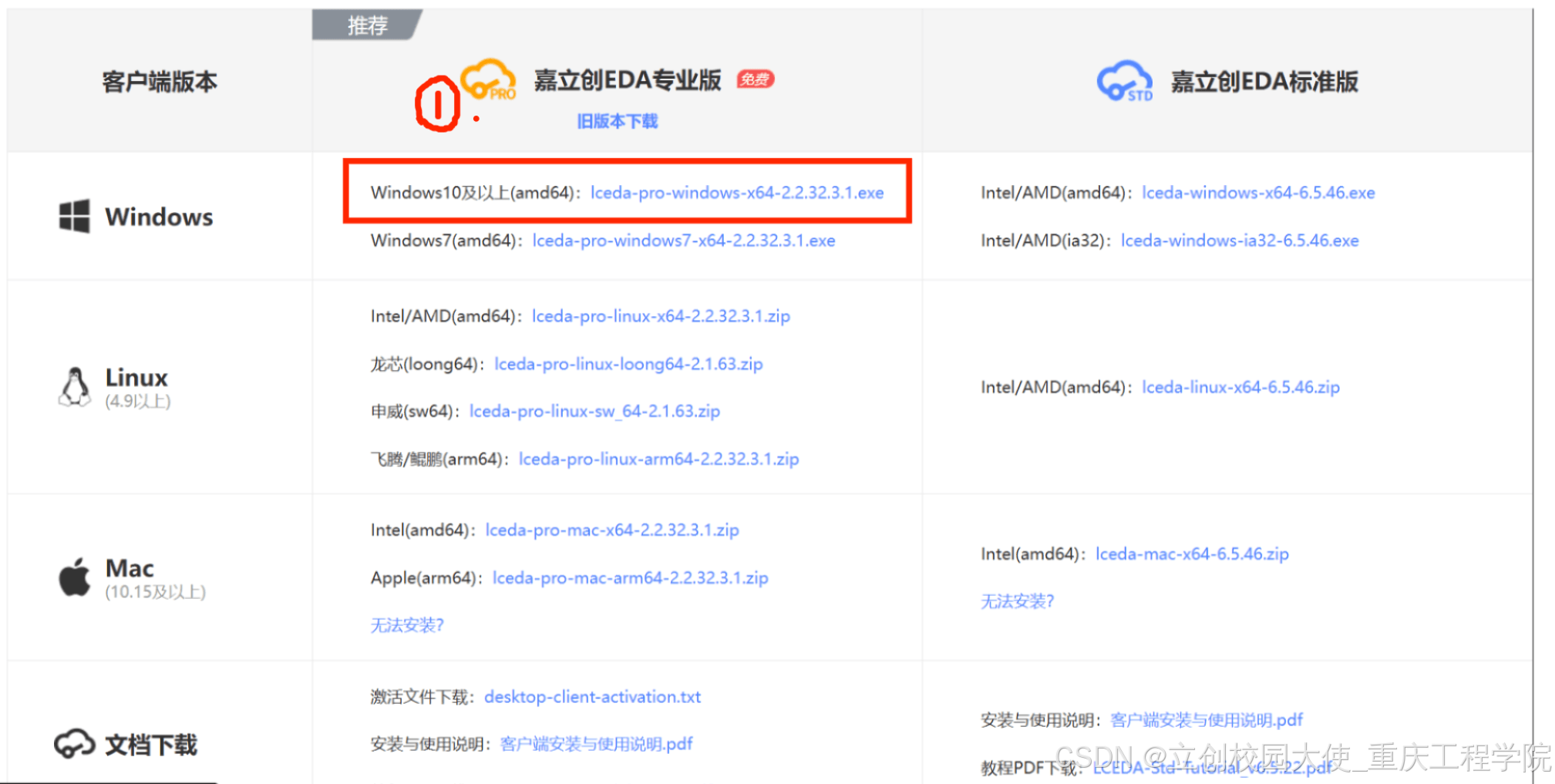This screenshot has height=784, width=1555.
Task: Open Standard edition 客户端安装与使用说明.pdf link
Action: [1207, 720]
